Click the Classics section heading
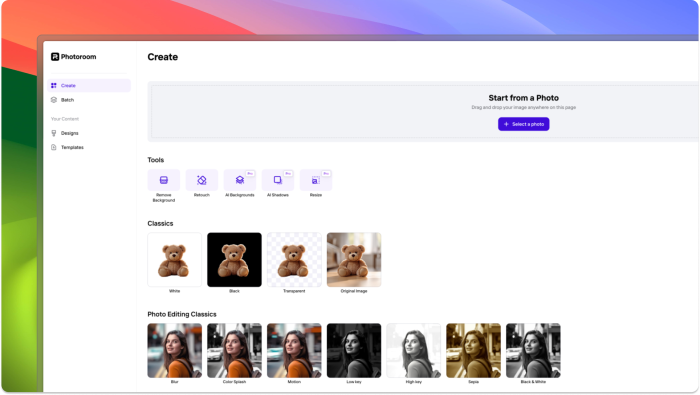 point(160,223)
